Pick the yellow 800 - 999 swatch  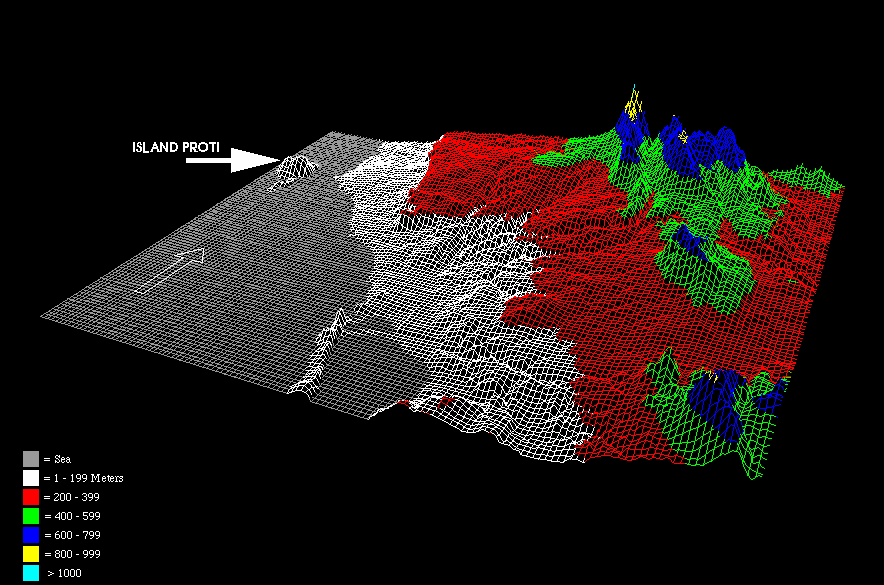31,554
